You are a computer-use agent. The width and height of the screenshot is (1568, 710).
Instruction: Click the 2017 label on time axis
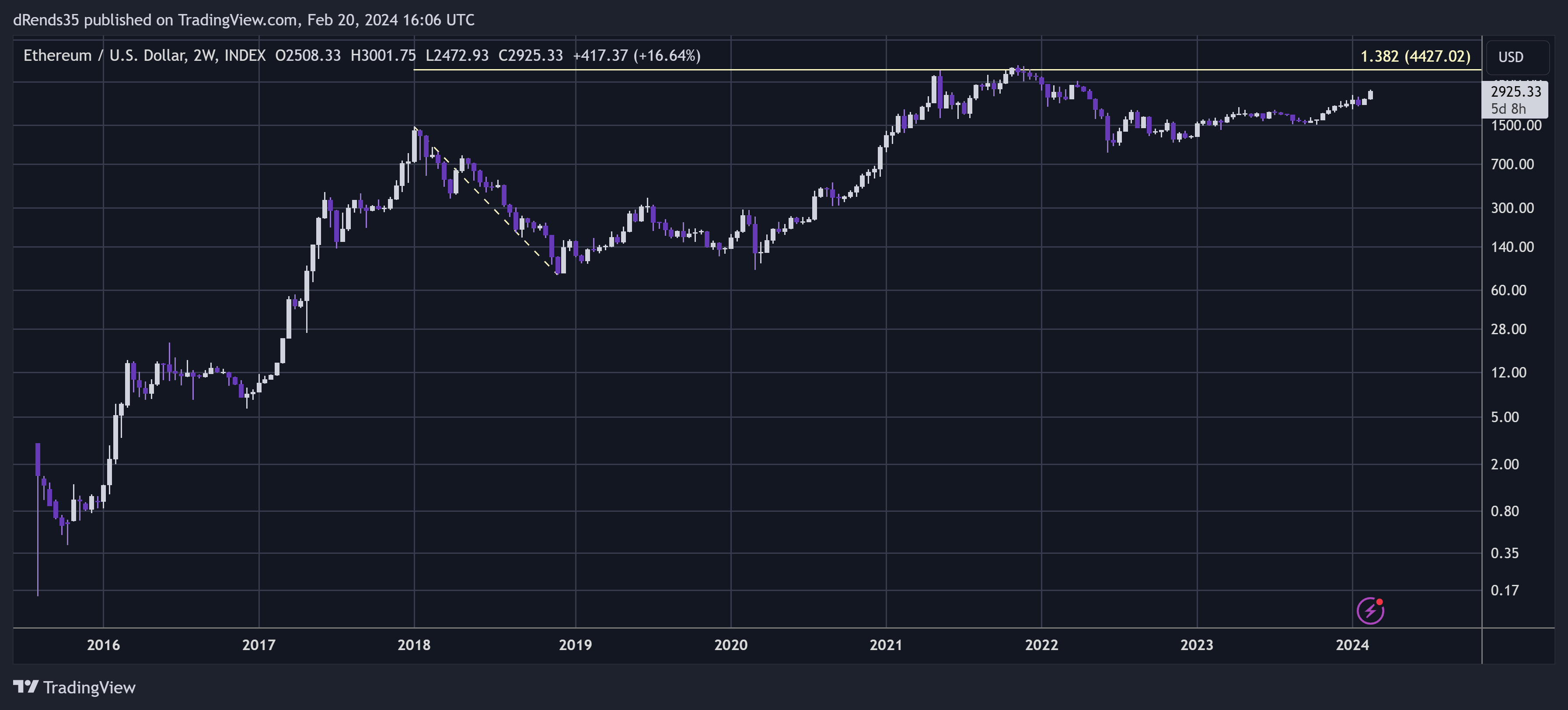coord(258,645)
